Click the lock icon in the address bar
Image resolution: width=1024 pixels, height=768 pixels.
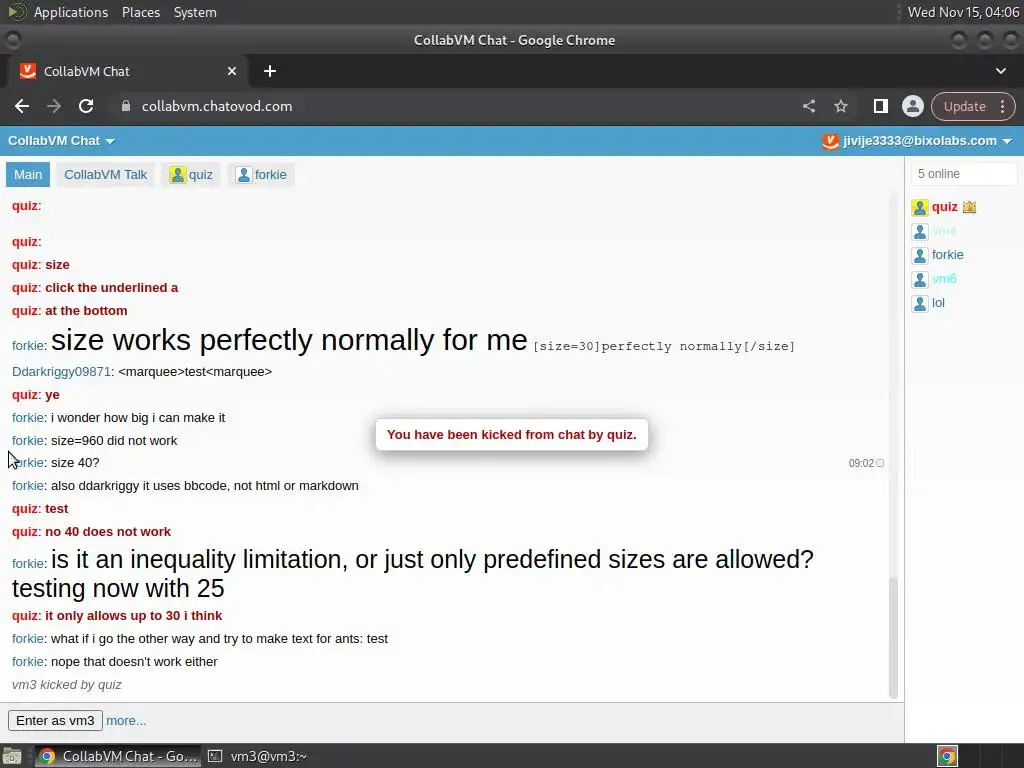[126, 106]
